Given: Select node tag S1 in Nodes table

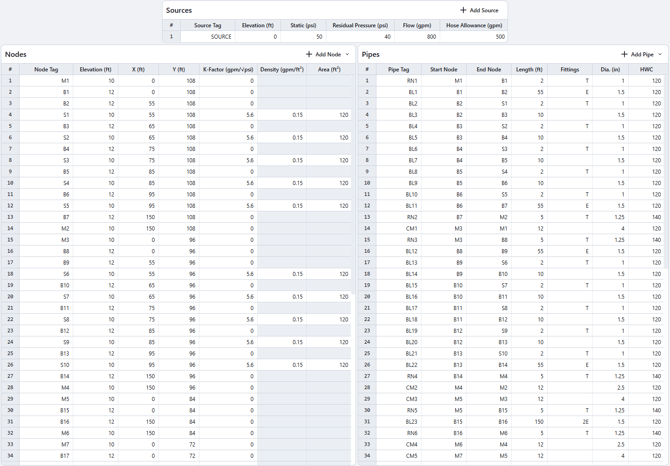Looking at the screenshot, I should tap(46, 115).
